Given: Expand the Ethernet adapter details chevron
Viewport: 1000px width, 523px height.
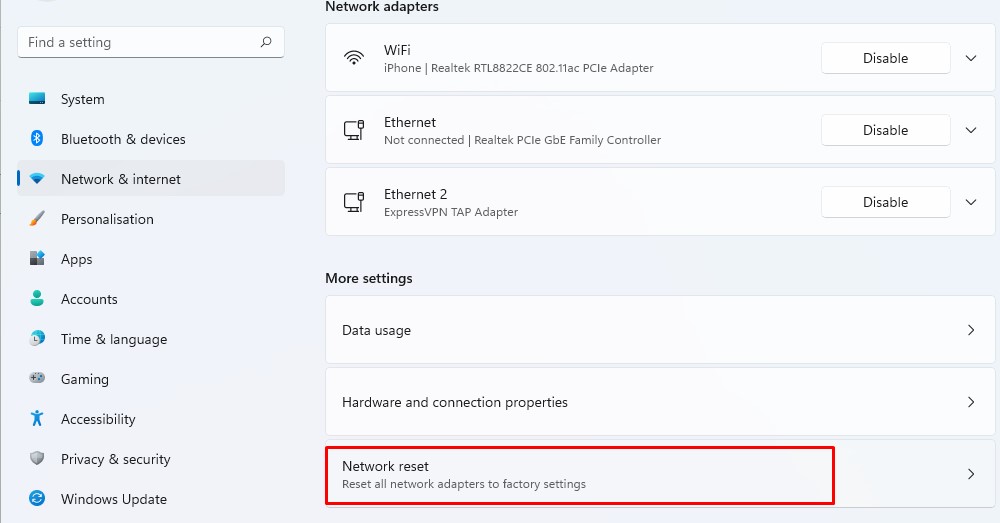Looking at the screenshot, I should click(971, 130).
